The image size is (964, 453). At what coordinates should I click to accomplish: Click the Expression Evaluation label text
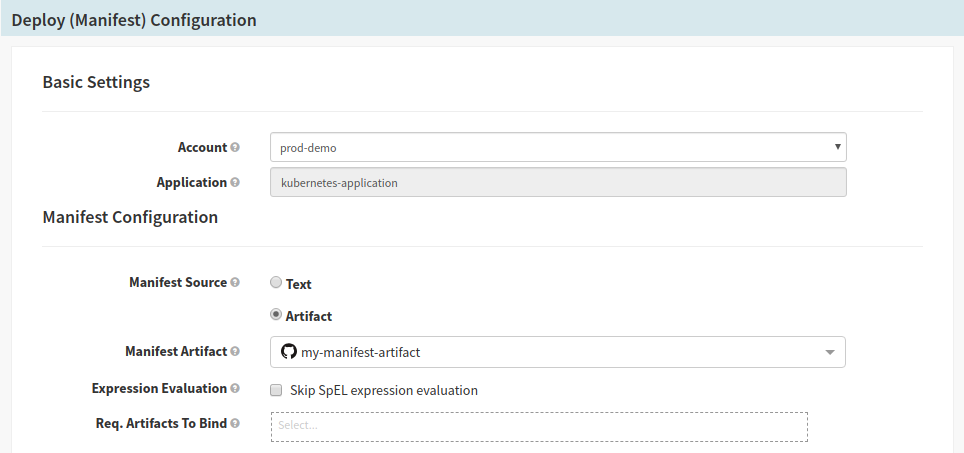pyautogui.click(x=159, y=389)
